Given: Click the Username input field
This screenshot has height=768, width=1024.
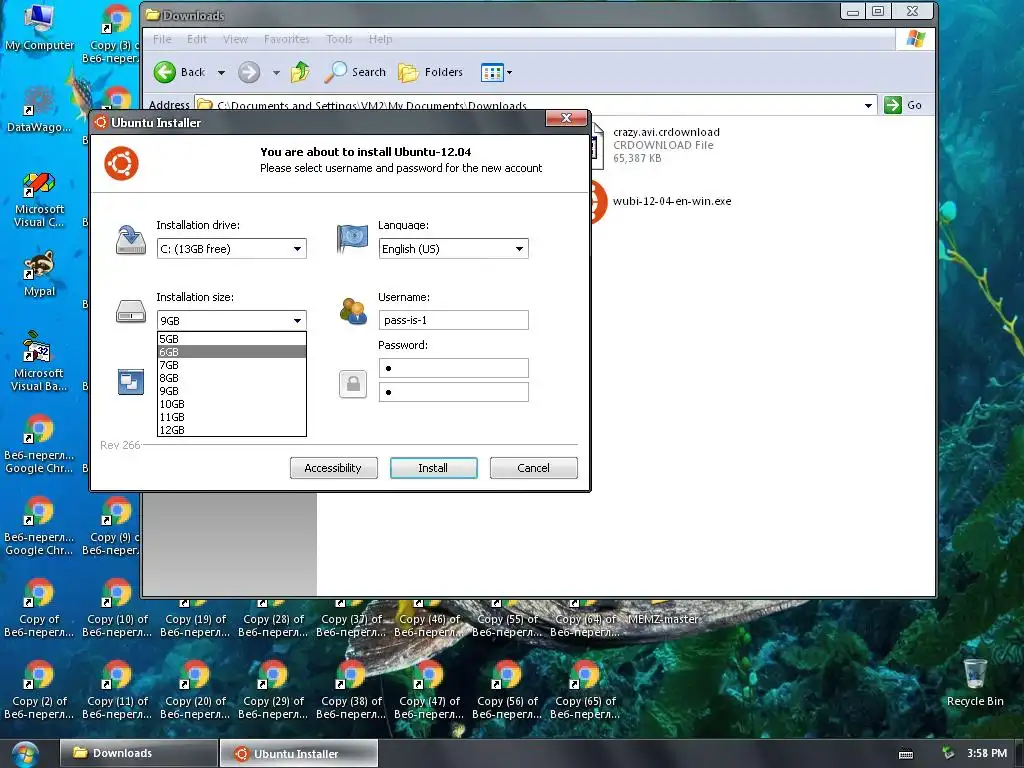Looking at the screenshot, I should pos(453,320).
